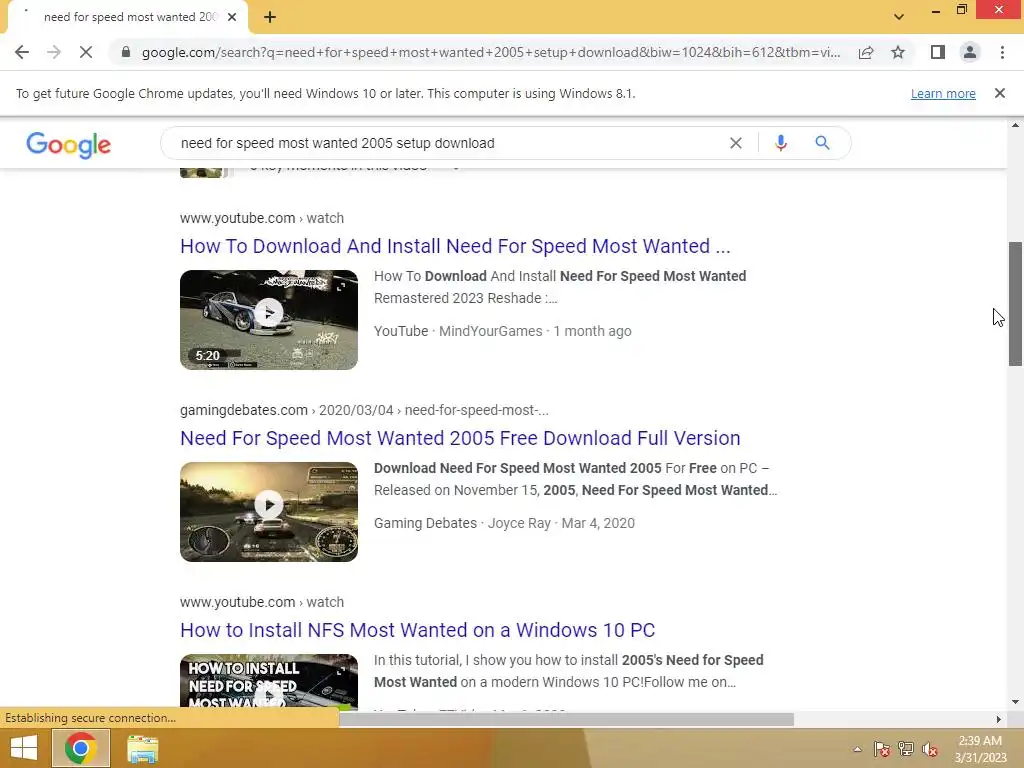The height and width of the screenshot is (768, 1024).
Task: Submit the search with the magnifier icon
Action: tap(822, 143)
